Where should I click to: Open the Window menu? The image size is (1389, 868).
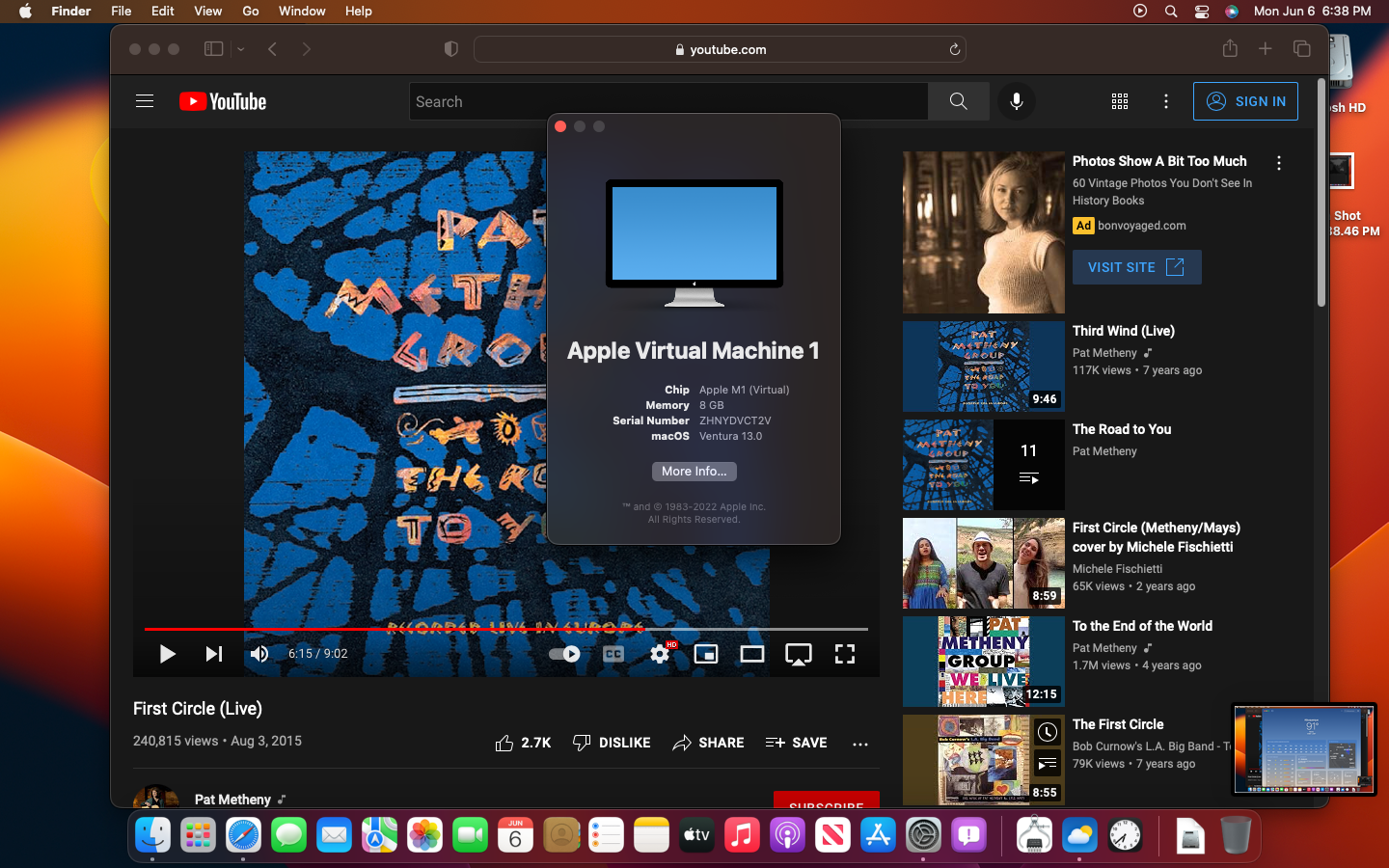pyautogui.click(x=302, y=11)
